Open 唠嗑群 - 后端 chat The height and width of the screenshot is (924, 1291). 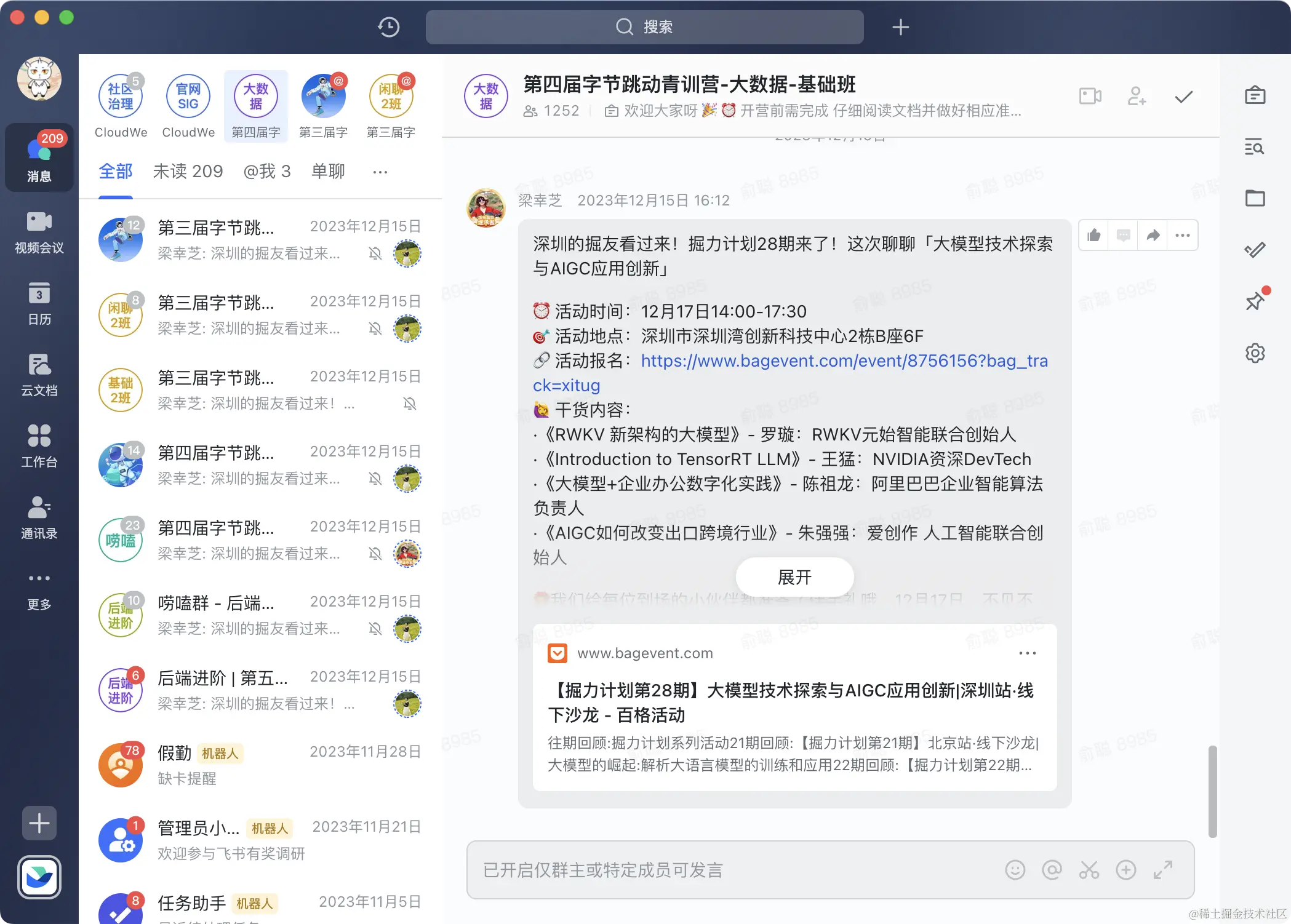(260, 615)
